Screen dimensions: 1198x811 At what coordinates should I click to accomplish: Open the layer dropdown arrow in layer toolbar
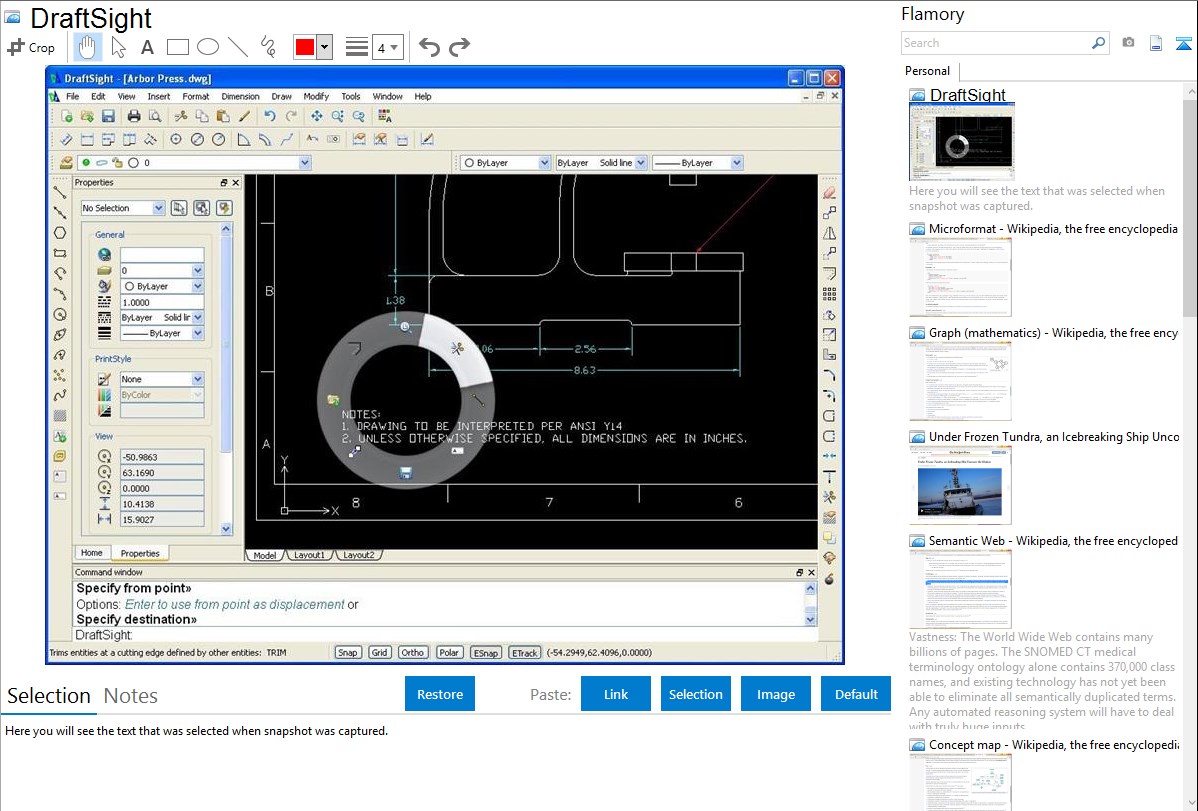click(x=305, y=163)
